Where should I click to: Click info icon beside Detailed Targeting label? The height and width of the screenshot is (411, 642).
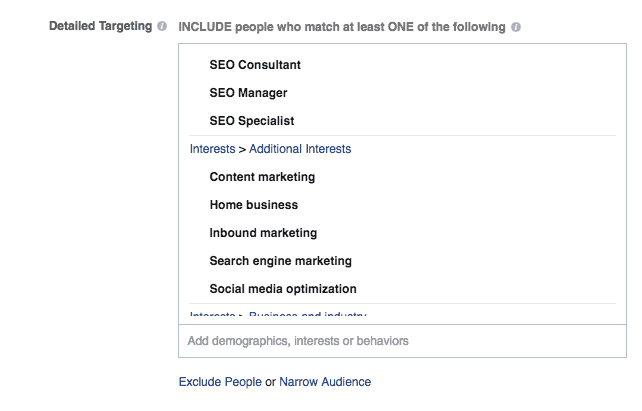coord(162,27)
